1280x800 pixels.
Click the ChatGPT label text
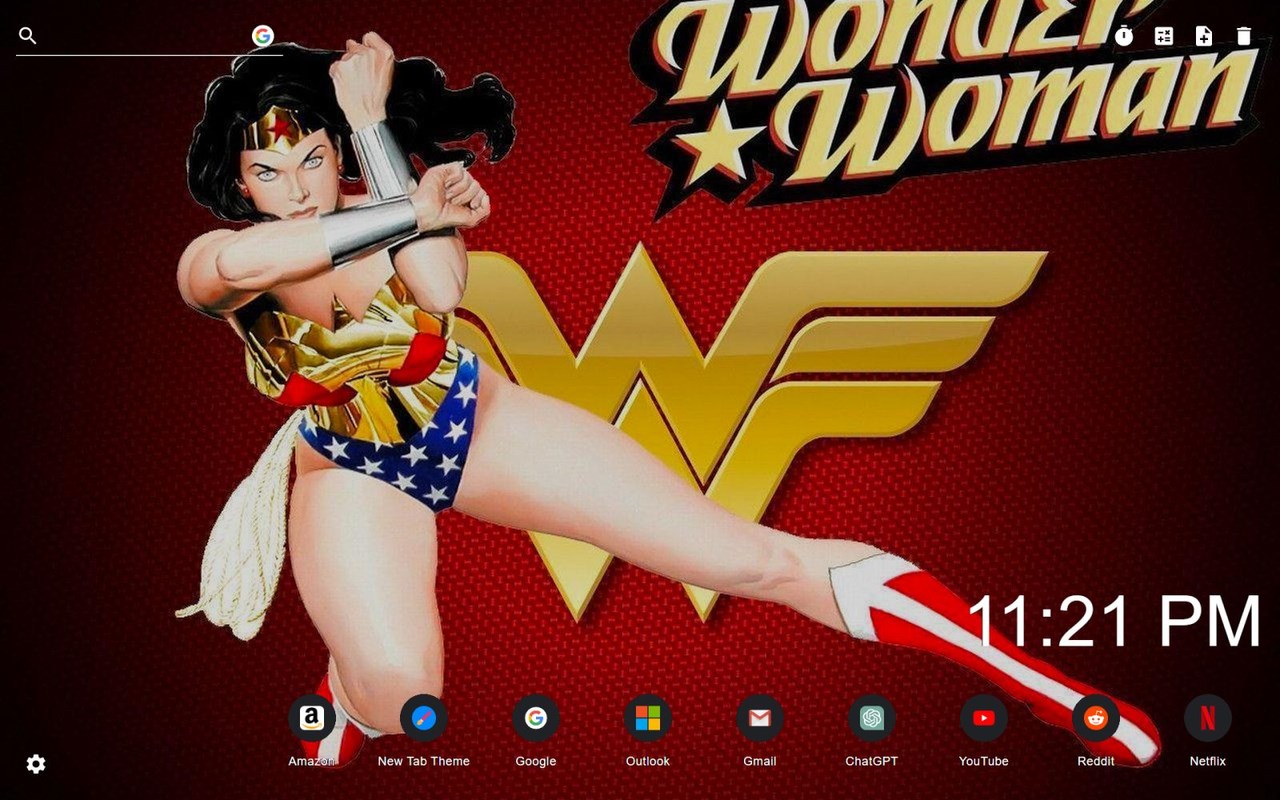[872, 761]
